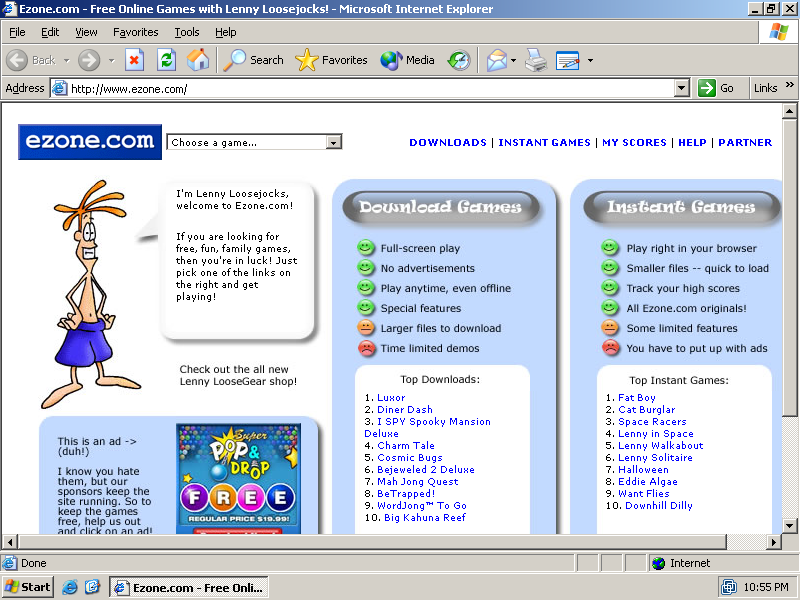
Task: Click the Windows flag logo throbber
Action: point(778,32)
